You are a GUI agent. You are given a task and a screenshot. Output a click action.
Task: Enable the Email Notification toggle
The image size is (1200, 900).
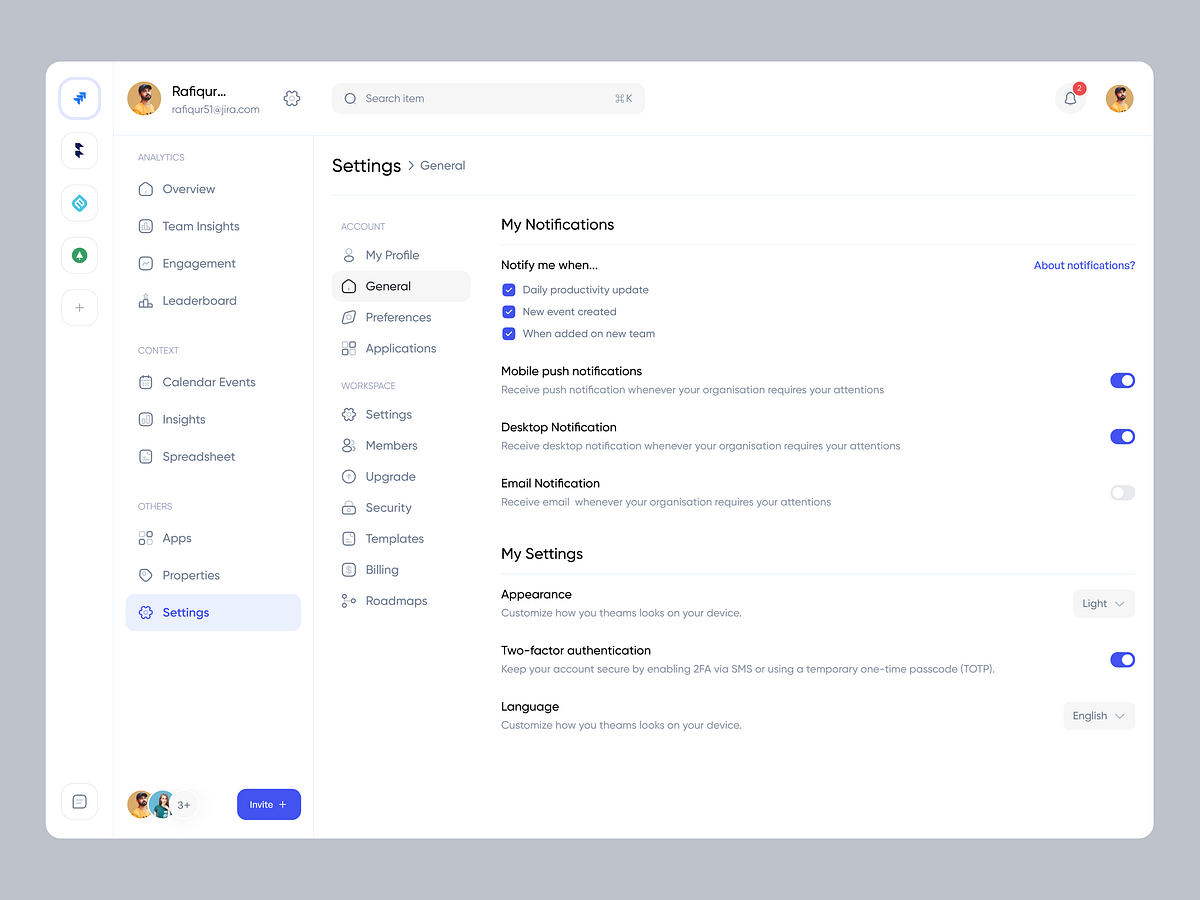tap(1122, 492)
